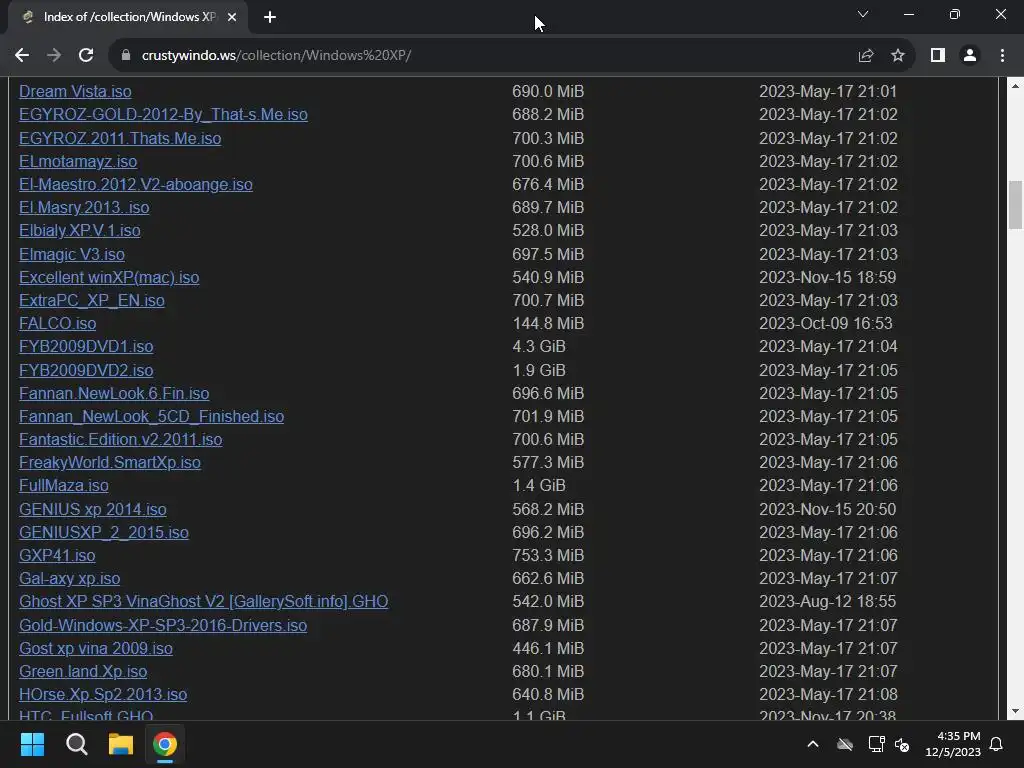The image size is (1024, 768).
Task: Click the muted volume tray icon
Action: coord(903,744)
